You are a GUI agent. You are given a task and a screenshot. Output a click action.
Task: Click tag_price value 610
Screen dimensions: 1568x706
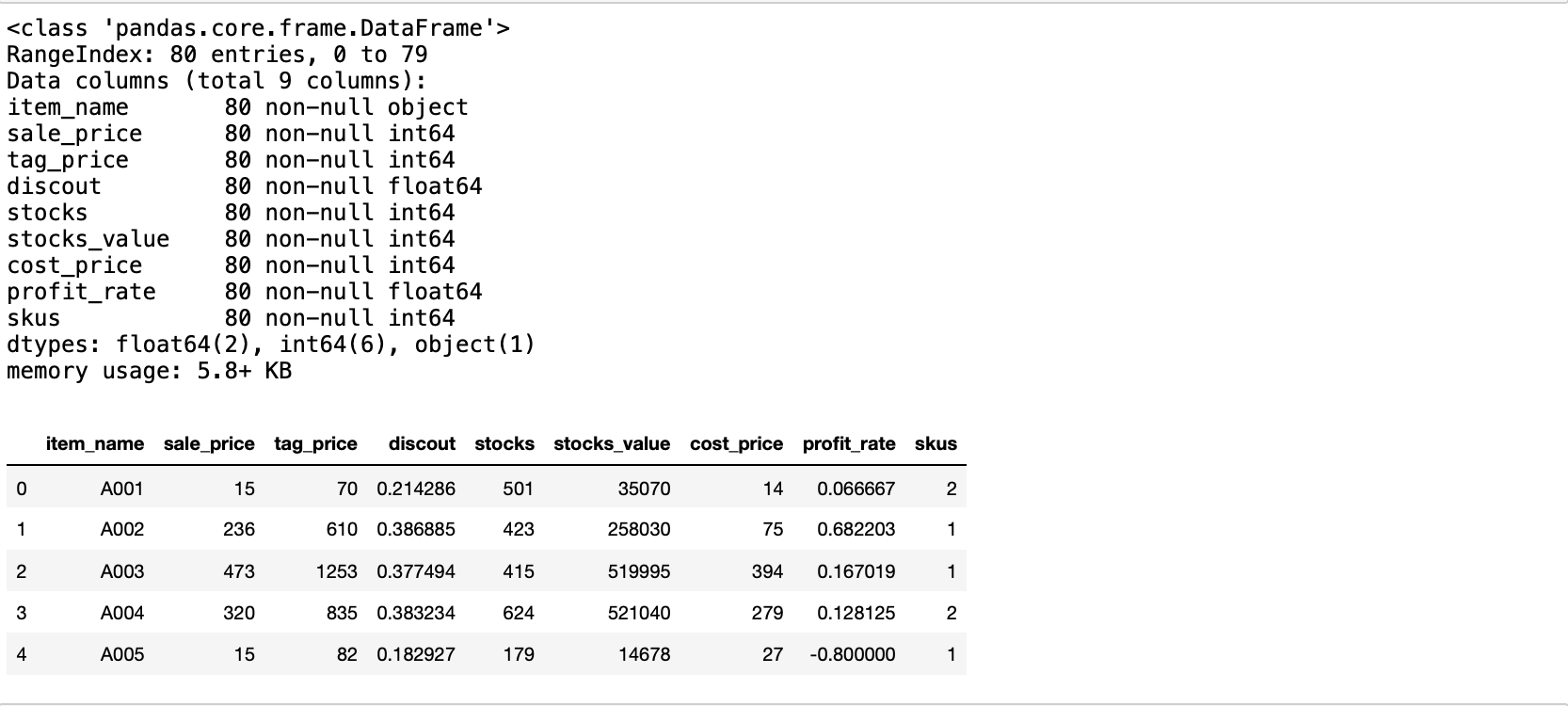(342, 529)
